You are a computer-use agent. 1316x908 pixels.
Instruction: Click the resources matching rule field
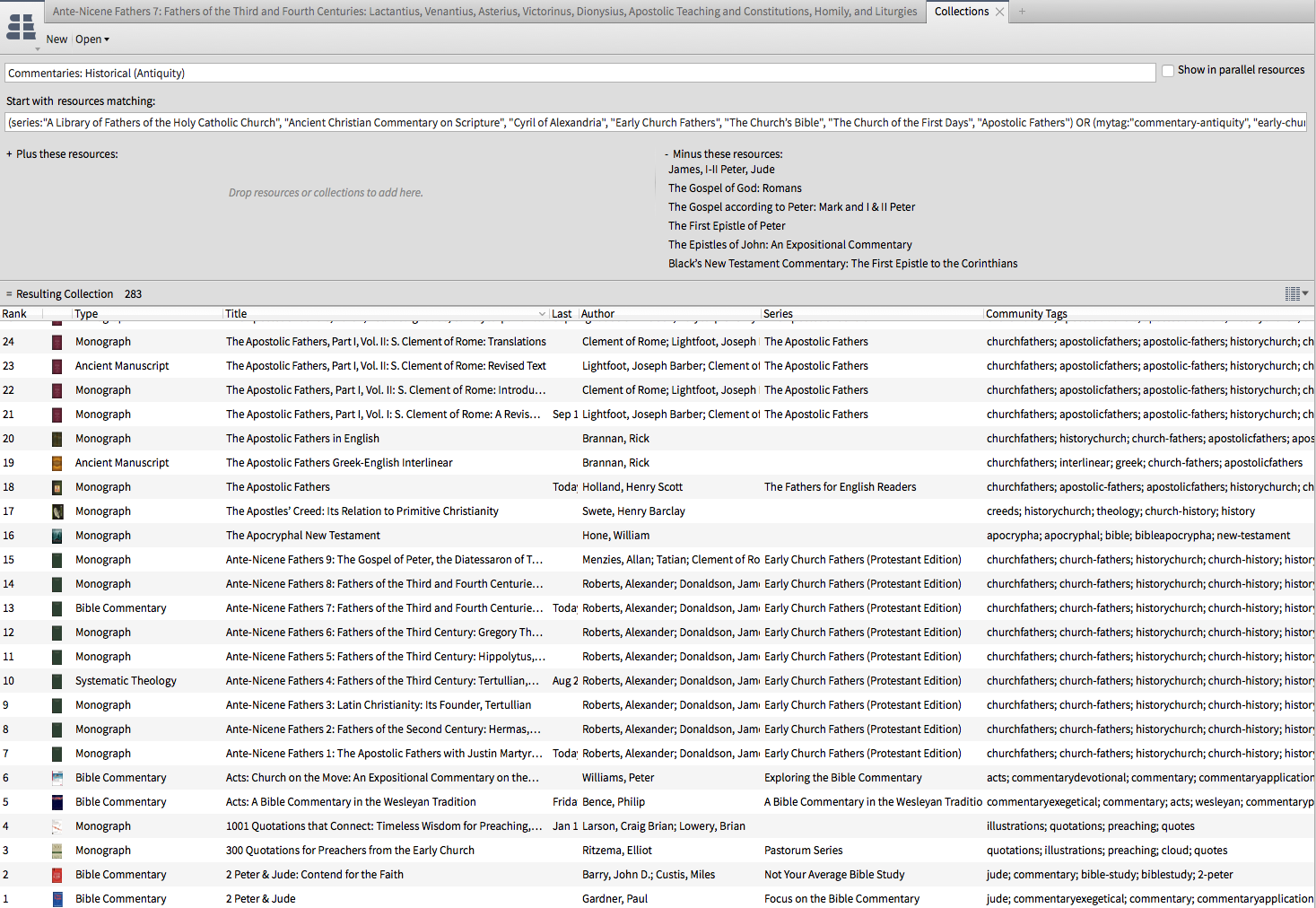656,123
